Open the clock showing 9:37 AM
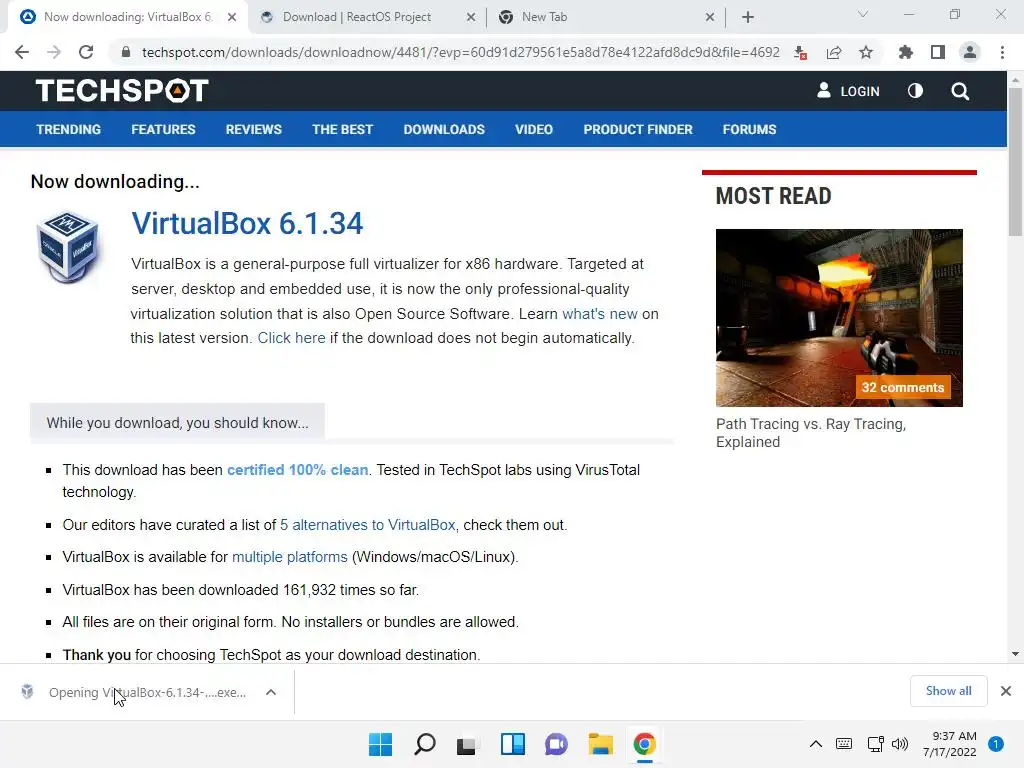Image resolution: width=1024 pixels, height=768 pixels. [x=950, y=744]
